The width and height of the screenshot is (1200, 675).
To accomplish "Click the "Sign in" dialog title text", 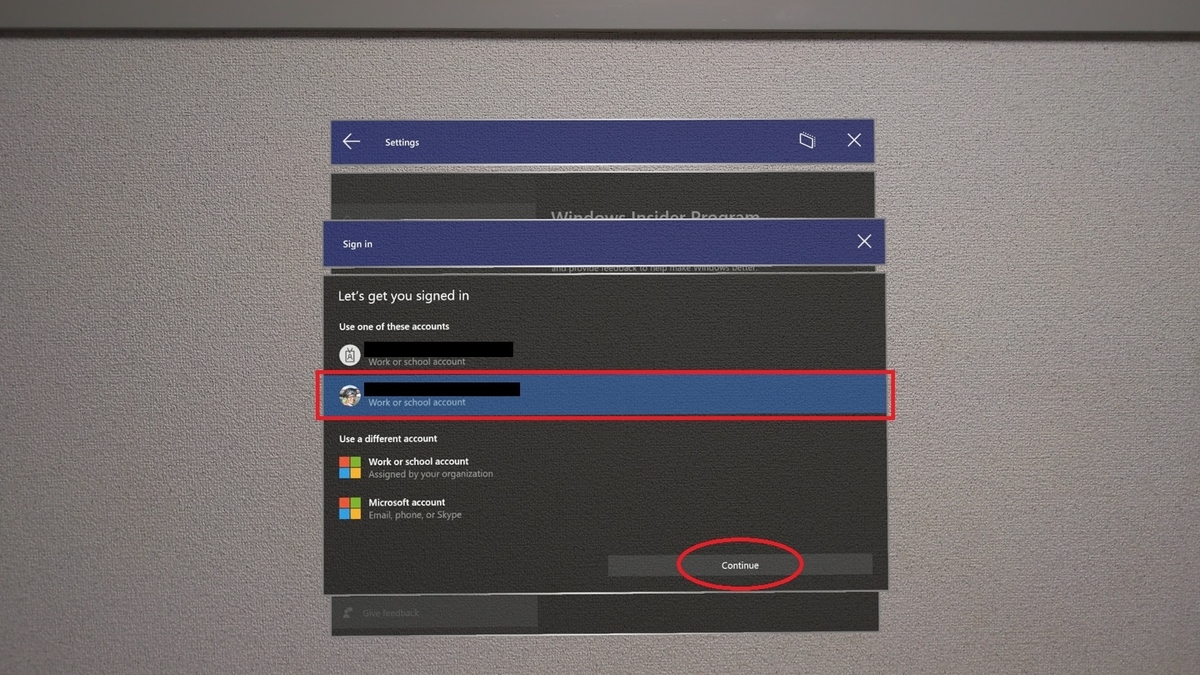I will point(357,244).
